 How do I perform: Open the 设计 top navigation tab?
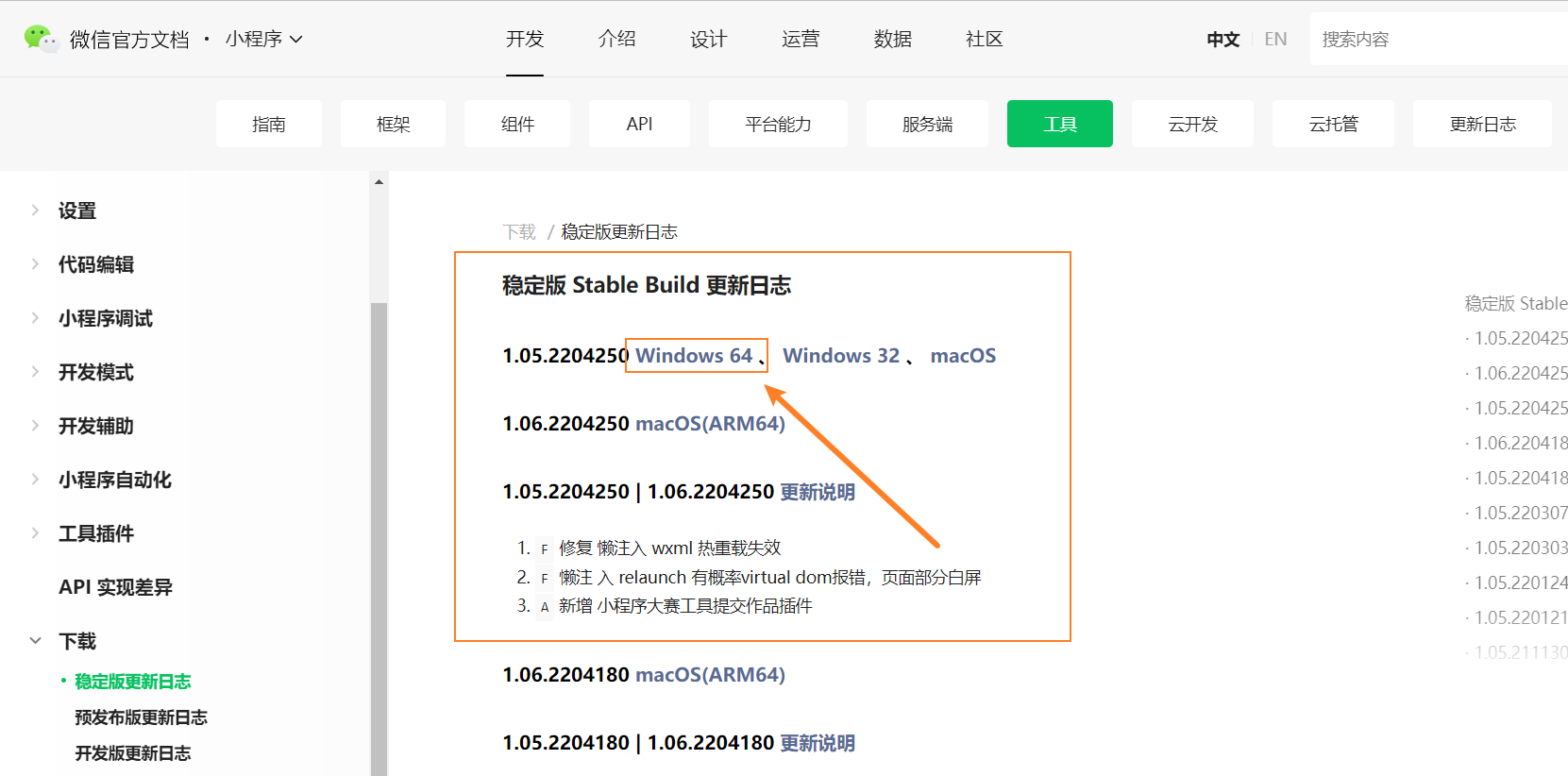tap(708, 39)
